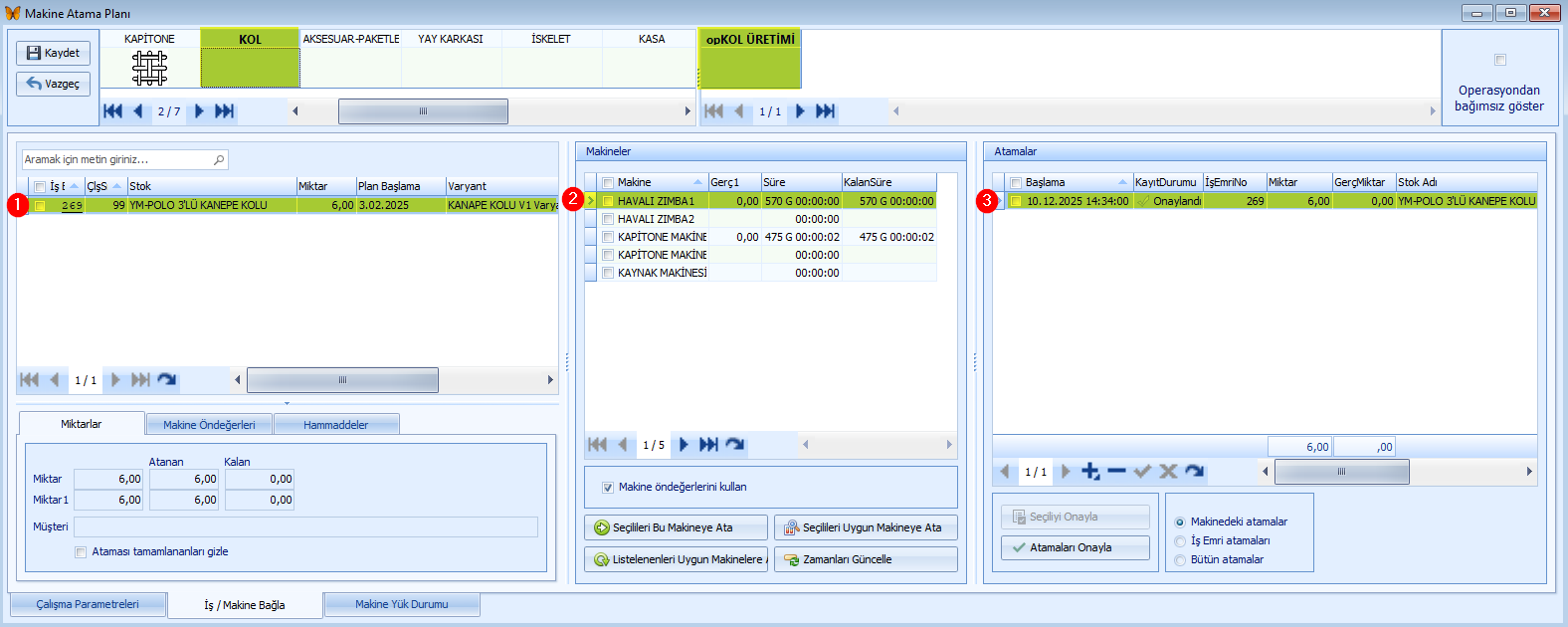1568x627 pixels.
Task: Go to first operation record in top navigator
Action: point(113,111)
